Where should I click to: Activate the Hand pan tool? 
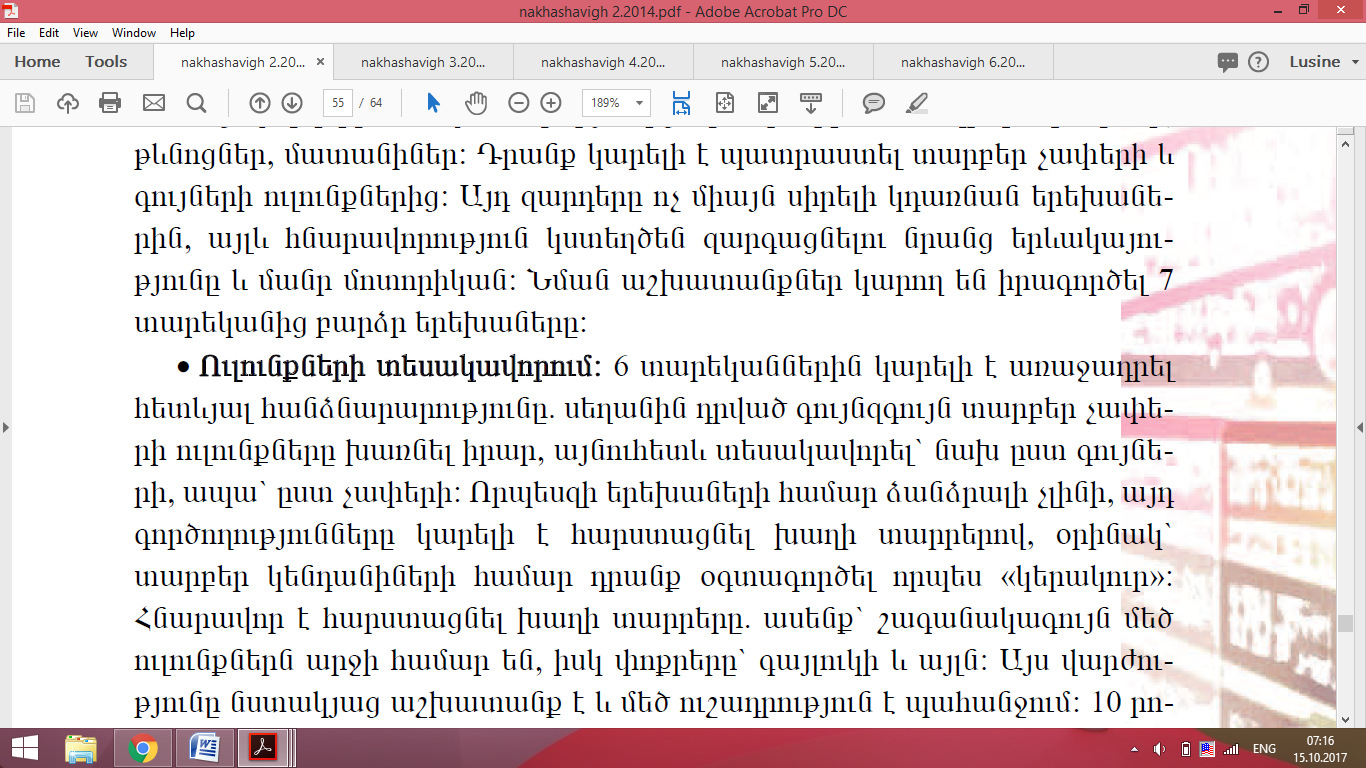476,103
